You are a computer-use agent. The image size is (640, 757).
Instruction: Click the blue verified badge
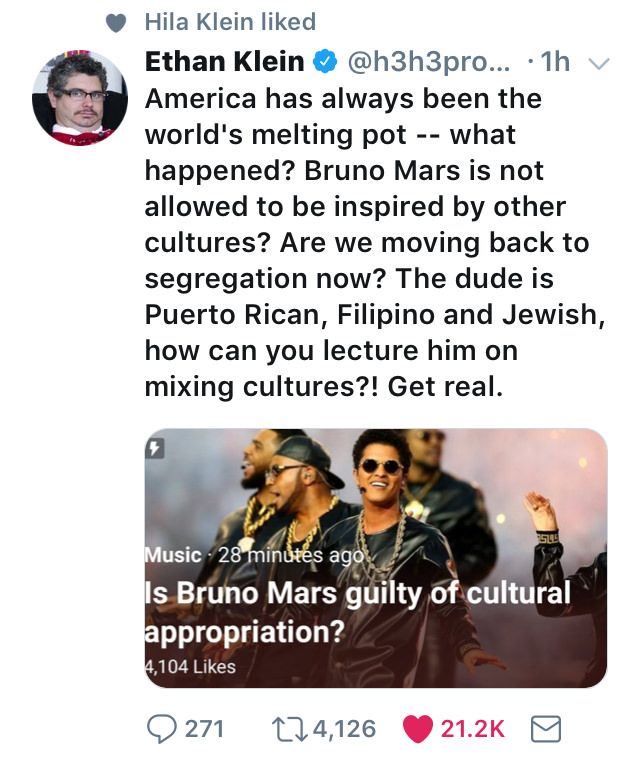(x=325, y=62)
